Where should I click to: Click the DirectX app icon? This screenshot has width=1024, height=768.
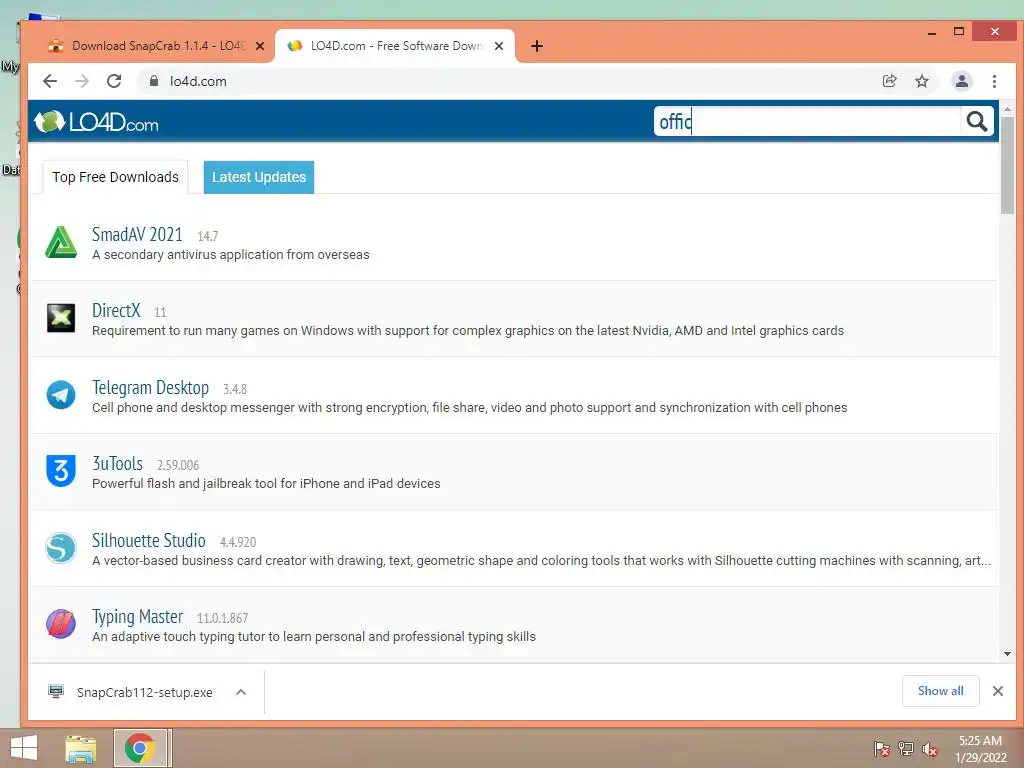[x=61, y=318]
